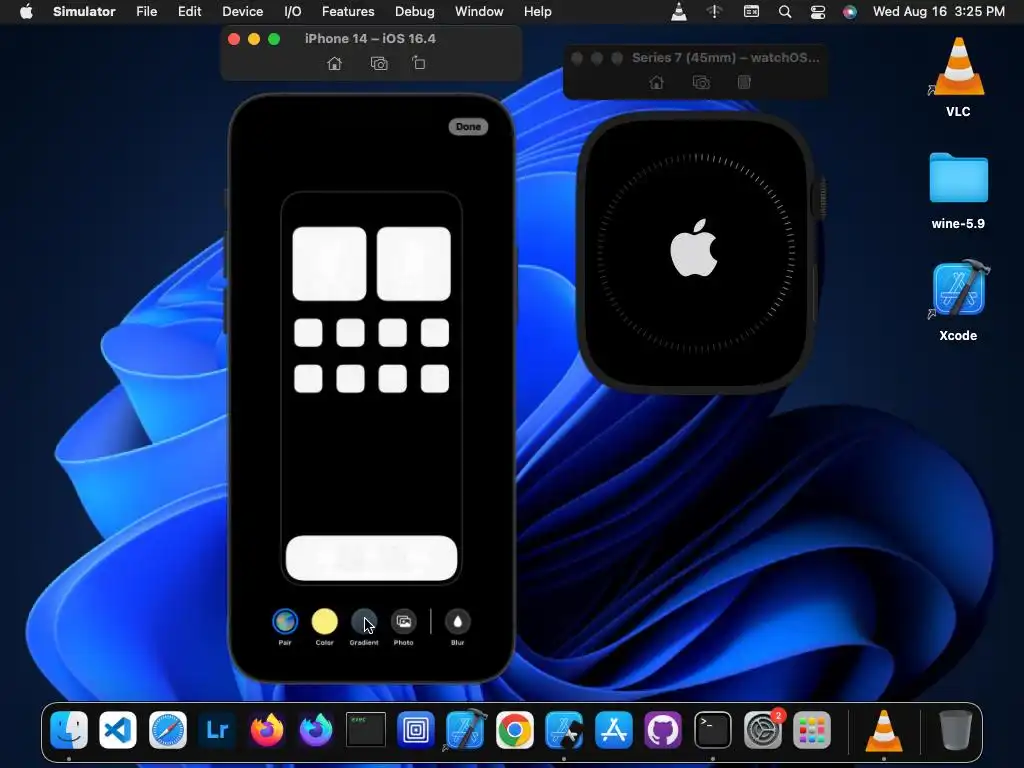
Task: Select the Gradient wallpaper option
Action: click(x=364, y=621)
